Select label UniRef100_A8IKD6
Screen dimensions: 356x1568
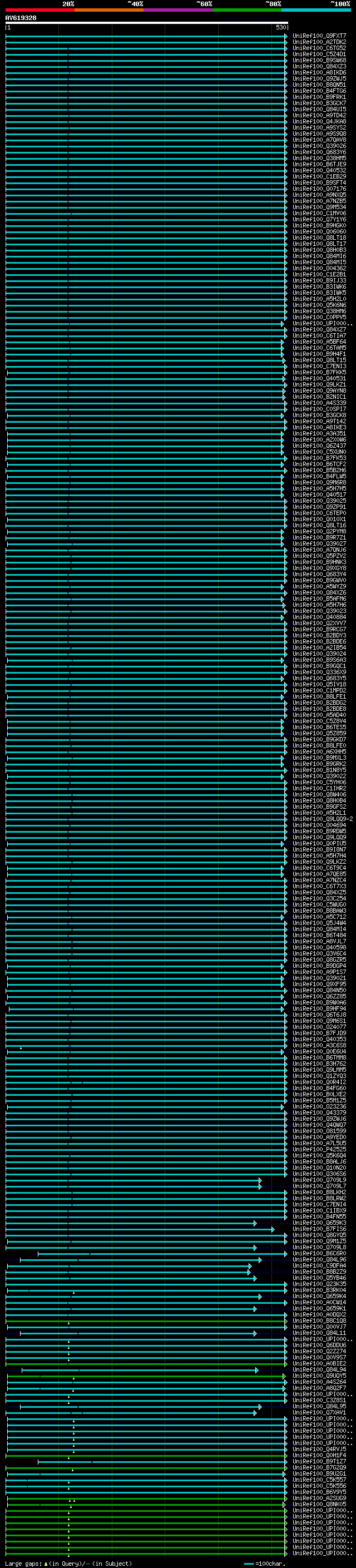pos(319,72)
